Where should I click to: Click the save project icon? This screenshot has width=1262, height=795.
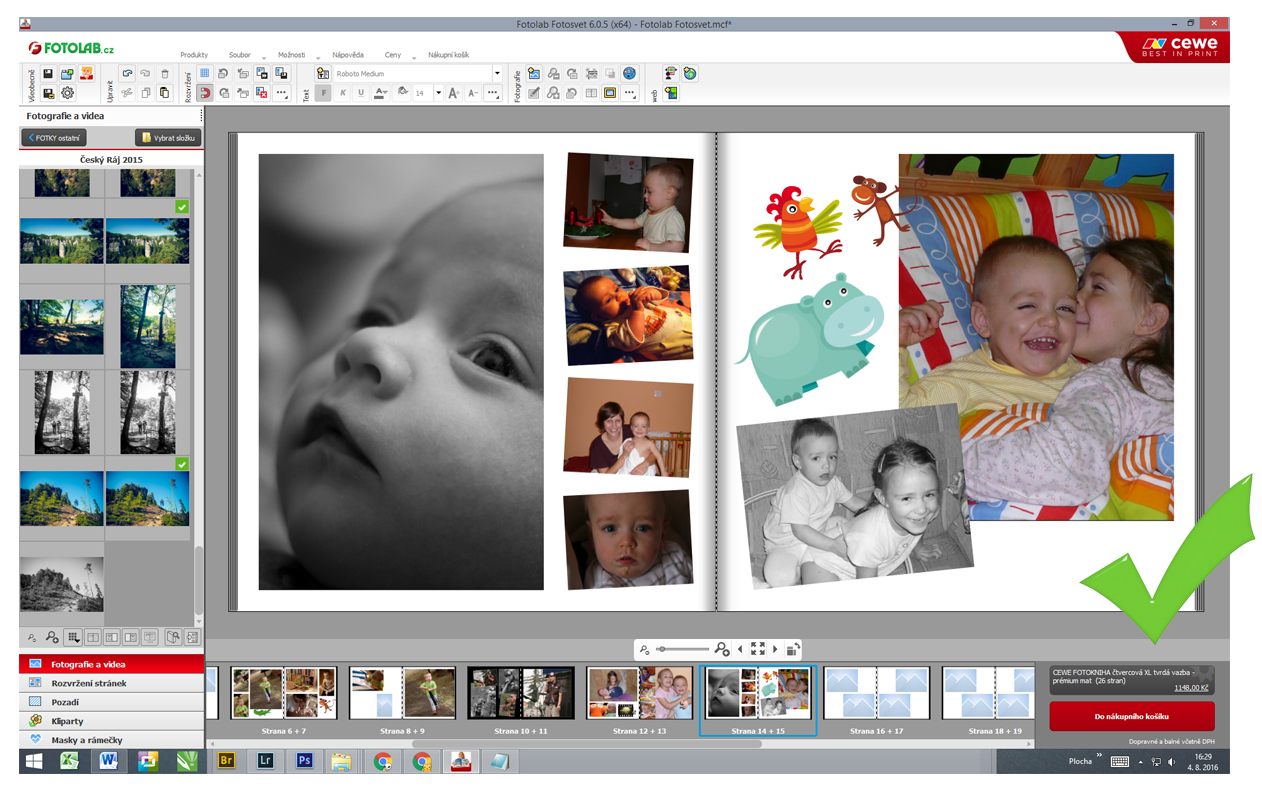point(48,74)
